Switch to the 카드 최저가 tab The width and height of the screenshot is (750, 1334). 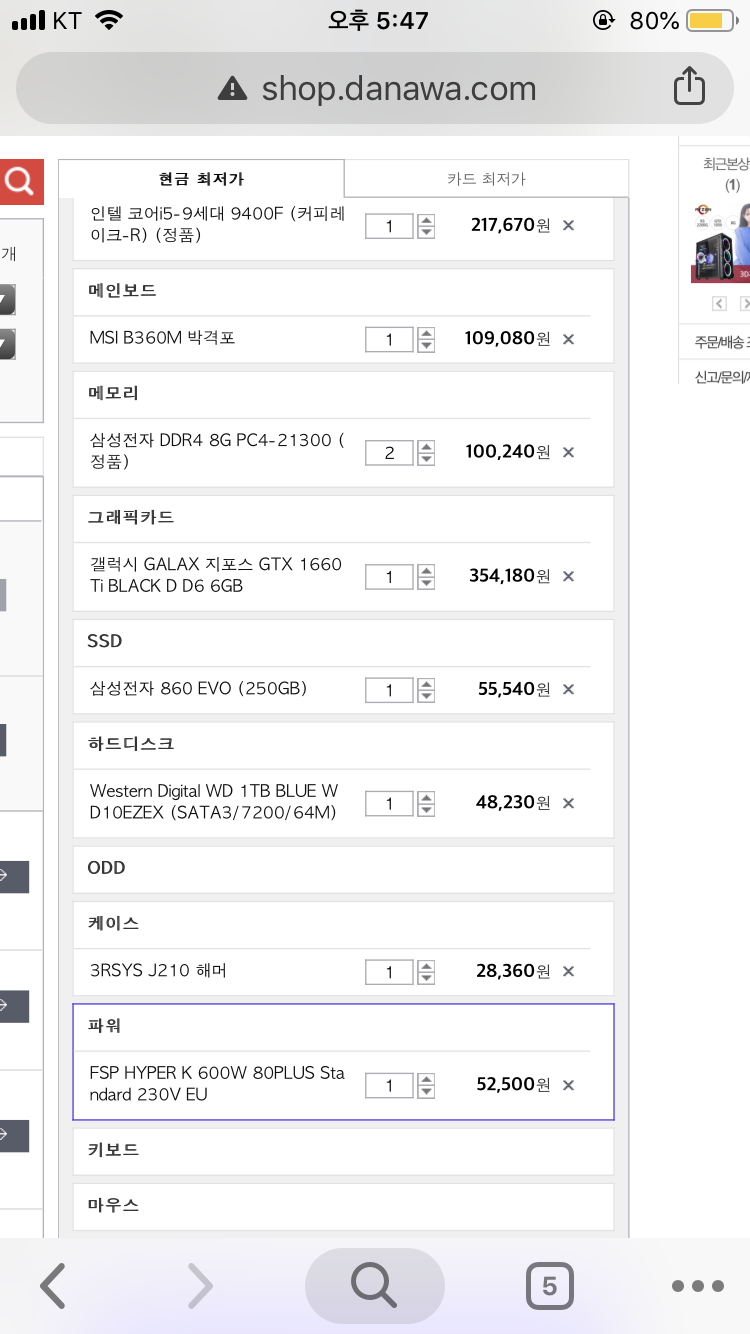[486, 179]
